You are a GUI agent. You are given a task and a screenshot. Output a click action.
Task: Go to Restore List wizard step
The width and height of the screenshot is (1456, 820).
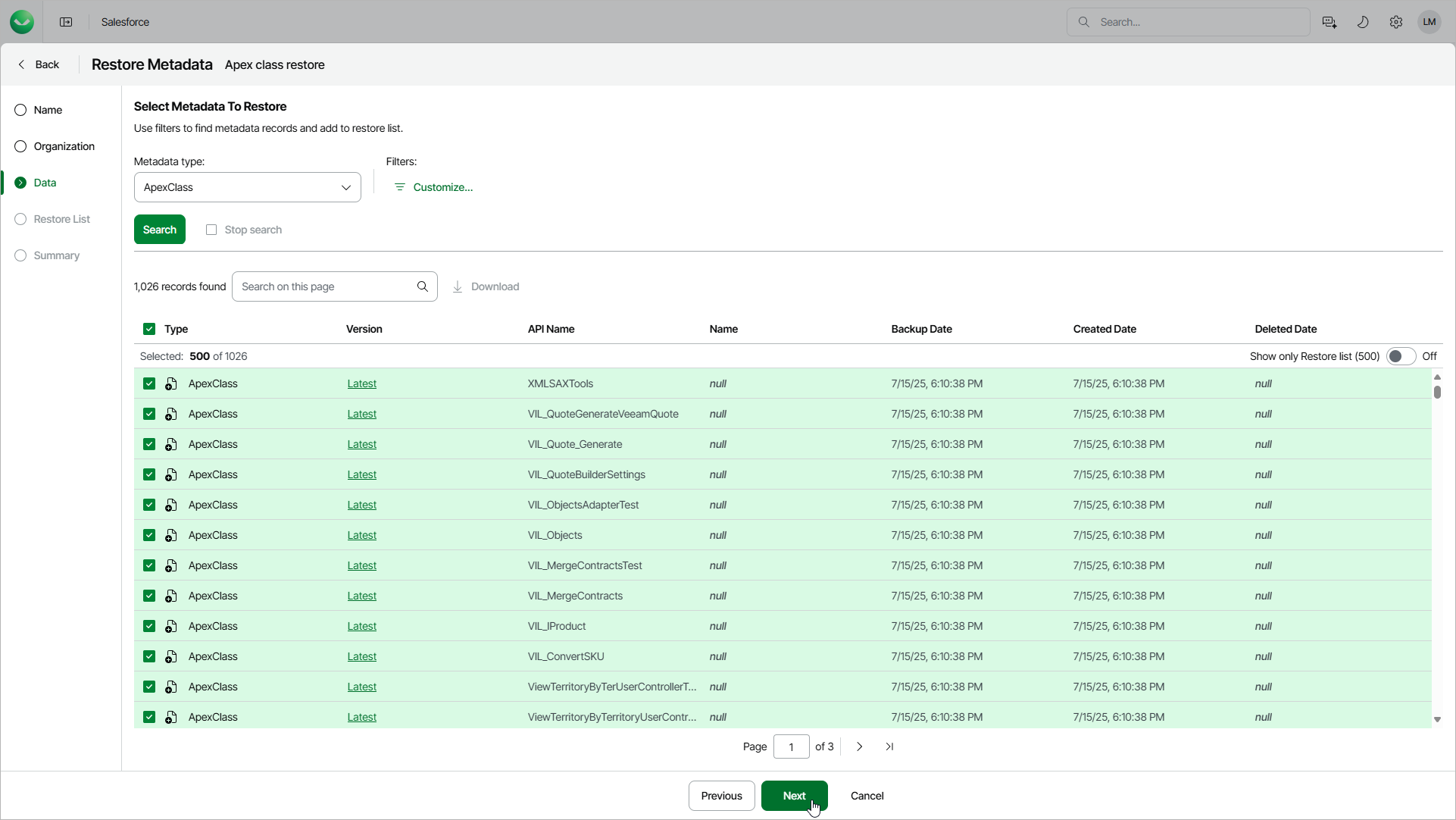tap(61, 219)
